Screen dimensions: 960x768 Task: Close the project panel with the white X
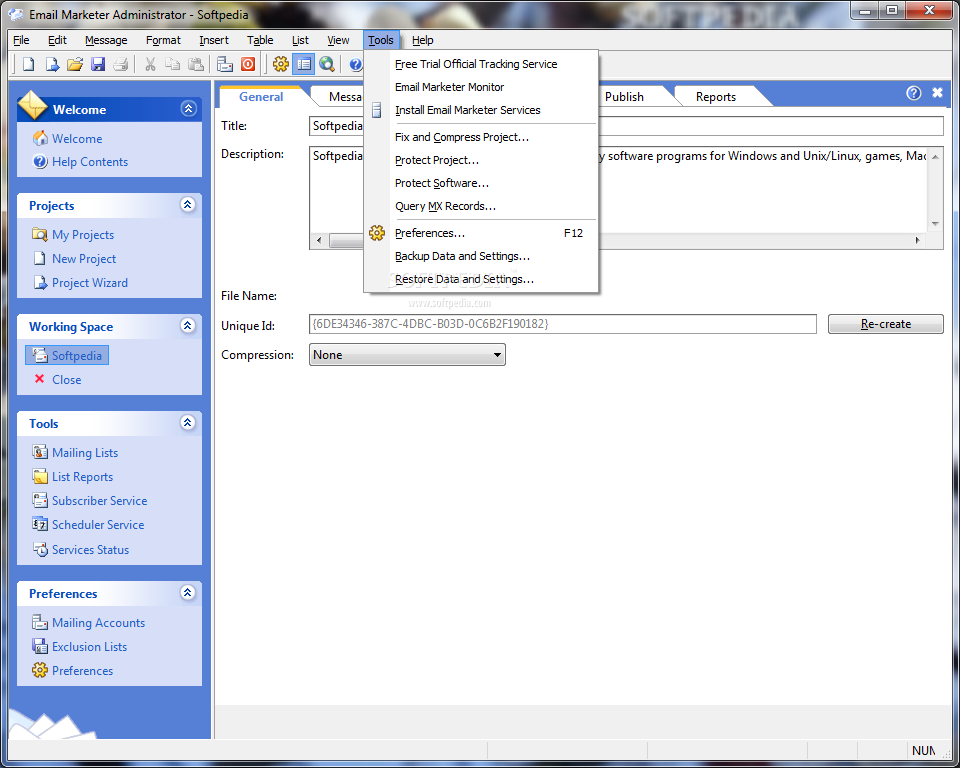point(937,92)
